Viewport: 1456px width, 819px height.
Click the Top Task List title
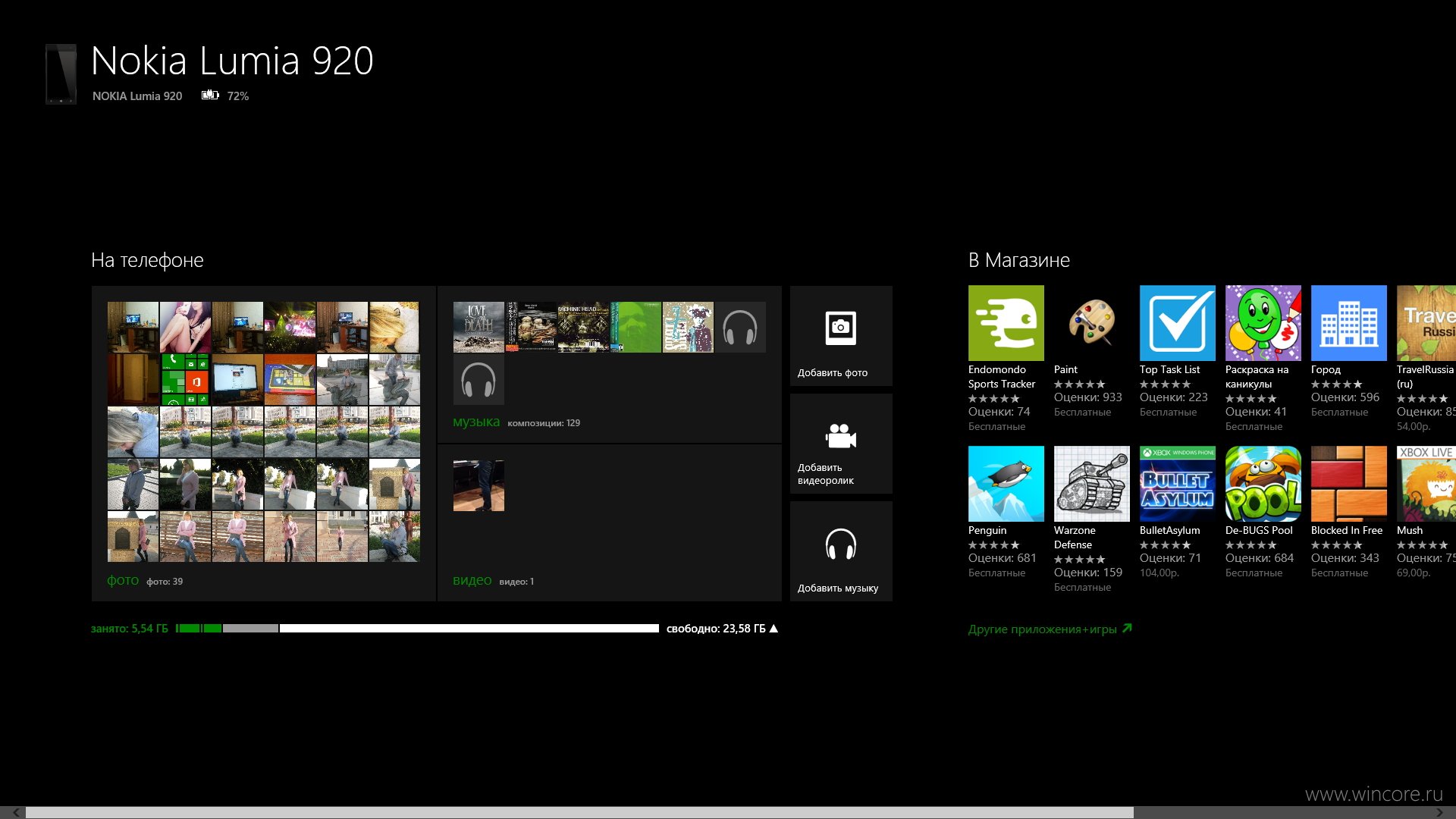[x=1169, y=369]
